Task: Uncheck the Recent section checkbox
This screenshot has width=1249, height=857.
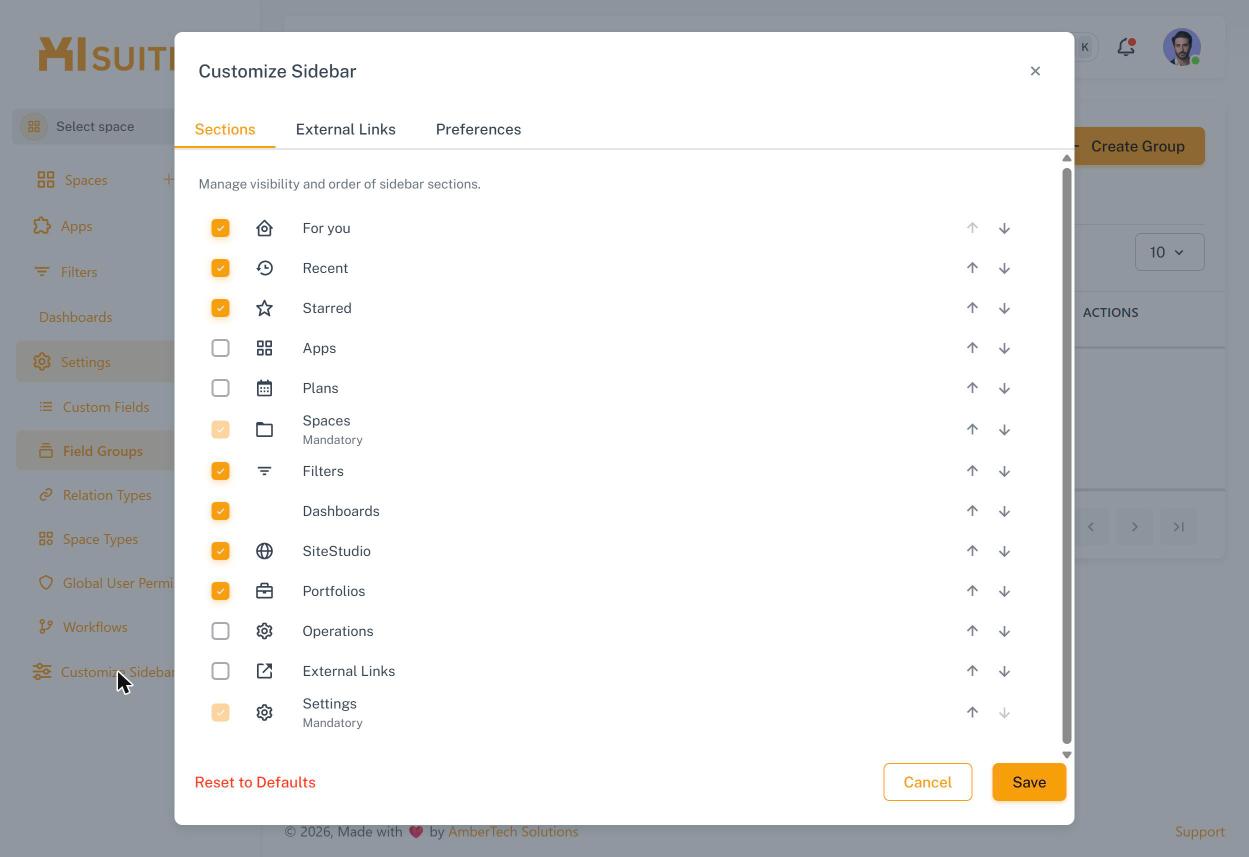Action: [220, 268]
